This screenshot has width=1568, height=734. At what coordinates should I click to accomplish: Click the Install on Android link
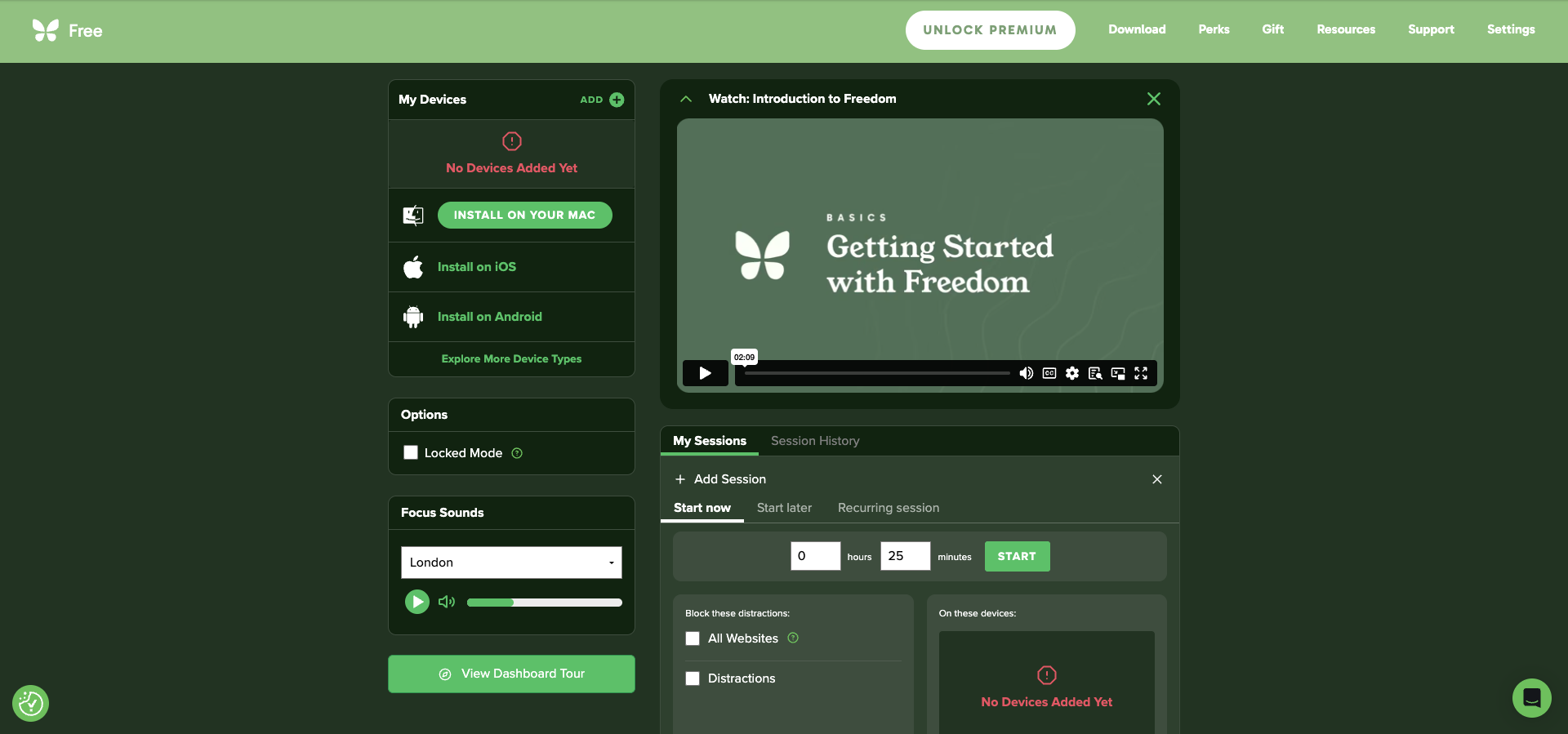[x=490, y=317]
